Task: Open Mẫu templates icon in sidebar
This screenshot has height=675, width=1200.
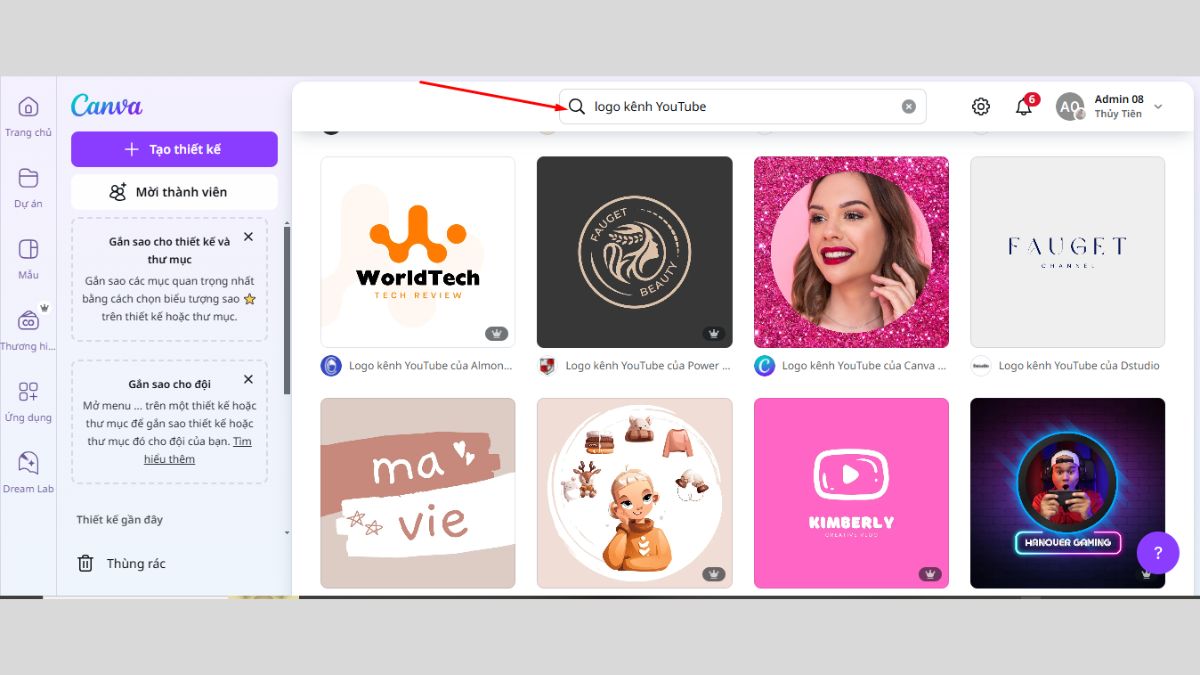Action: (x=28, y=249)
